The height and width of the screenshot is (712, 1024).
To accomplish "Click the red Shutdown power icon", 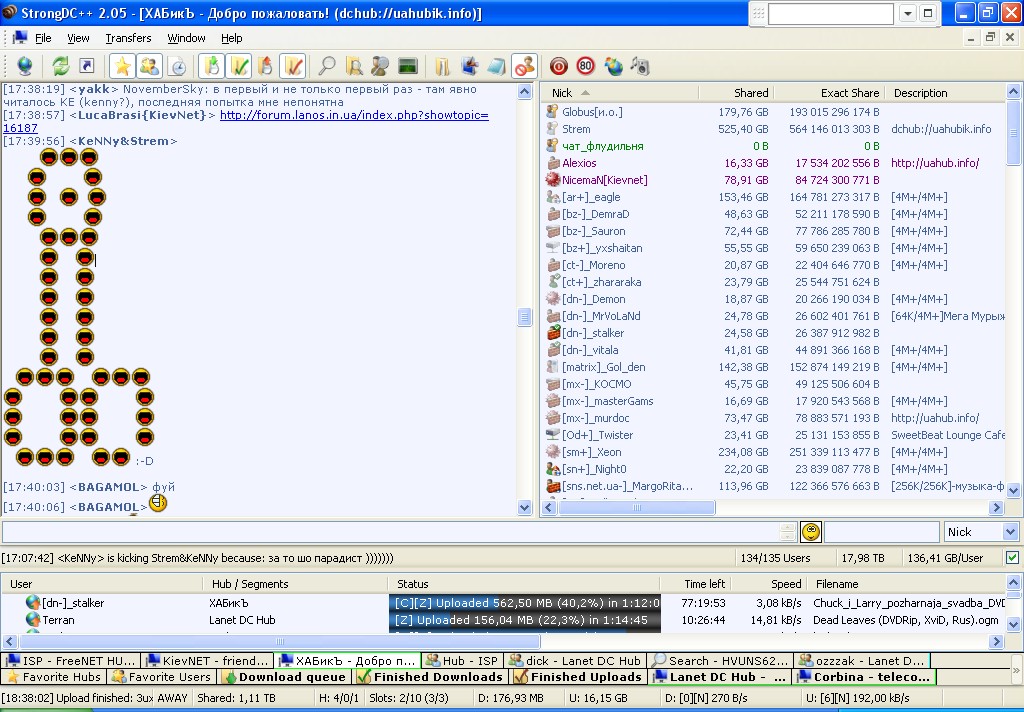I will (x=558, y=66).
